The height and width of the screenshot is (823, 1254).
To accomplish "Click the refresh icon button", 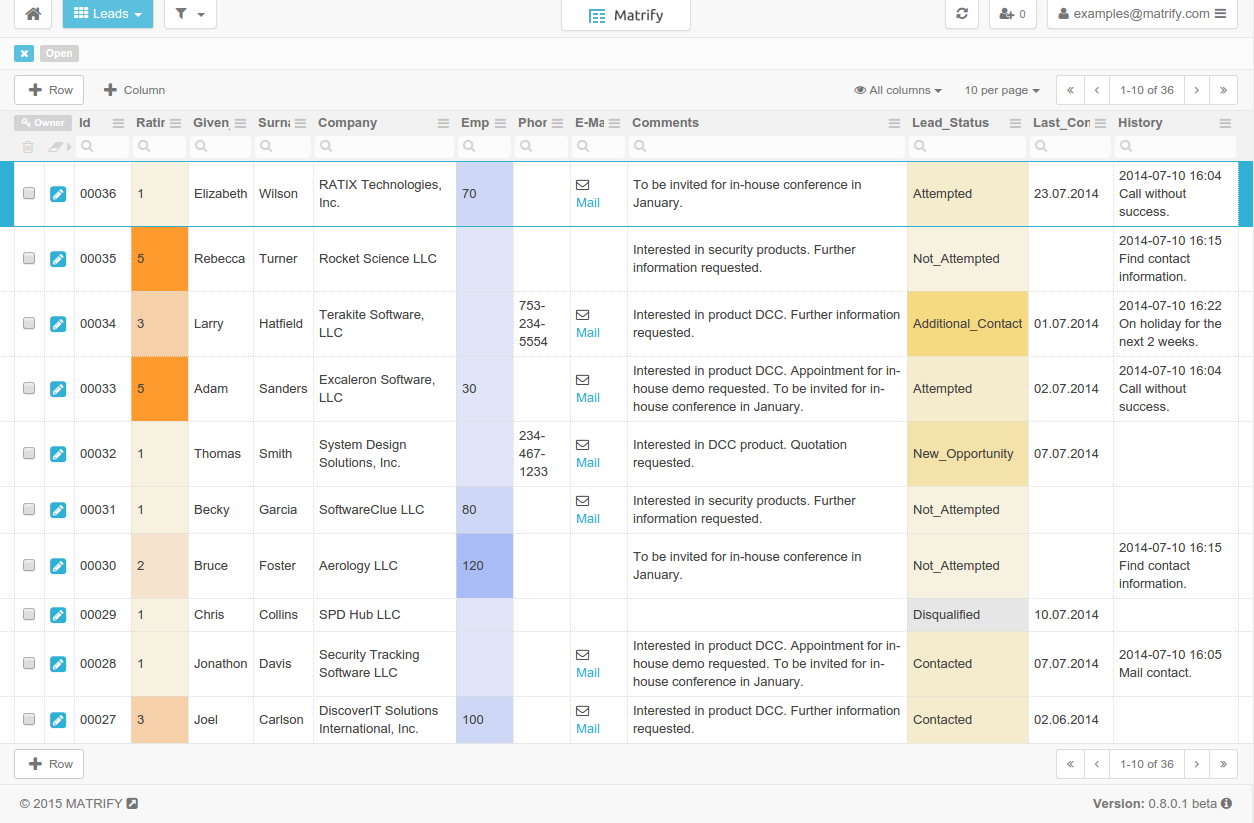I will [x=962, y=14].
